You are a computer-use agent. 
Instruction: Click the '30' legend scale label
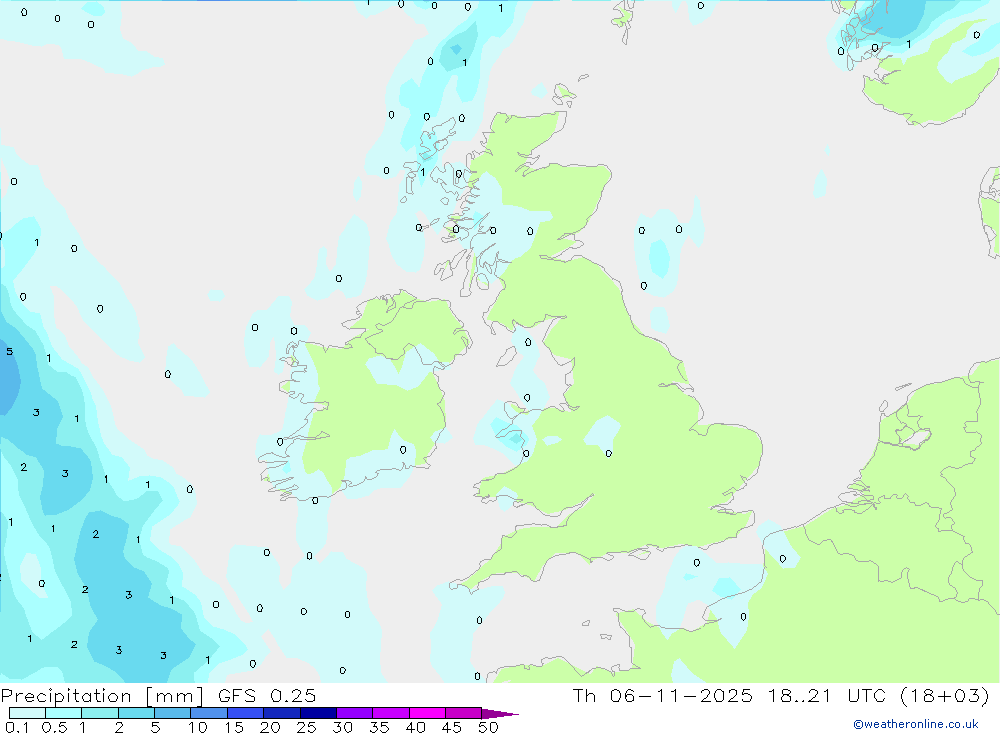click(342, 727)
